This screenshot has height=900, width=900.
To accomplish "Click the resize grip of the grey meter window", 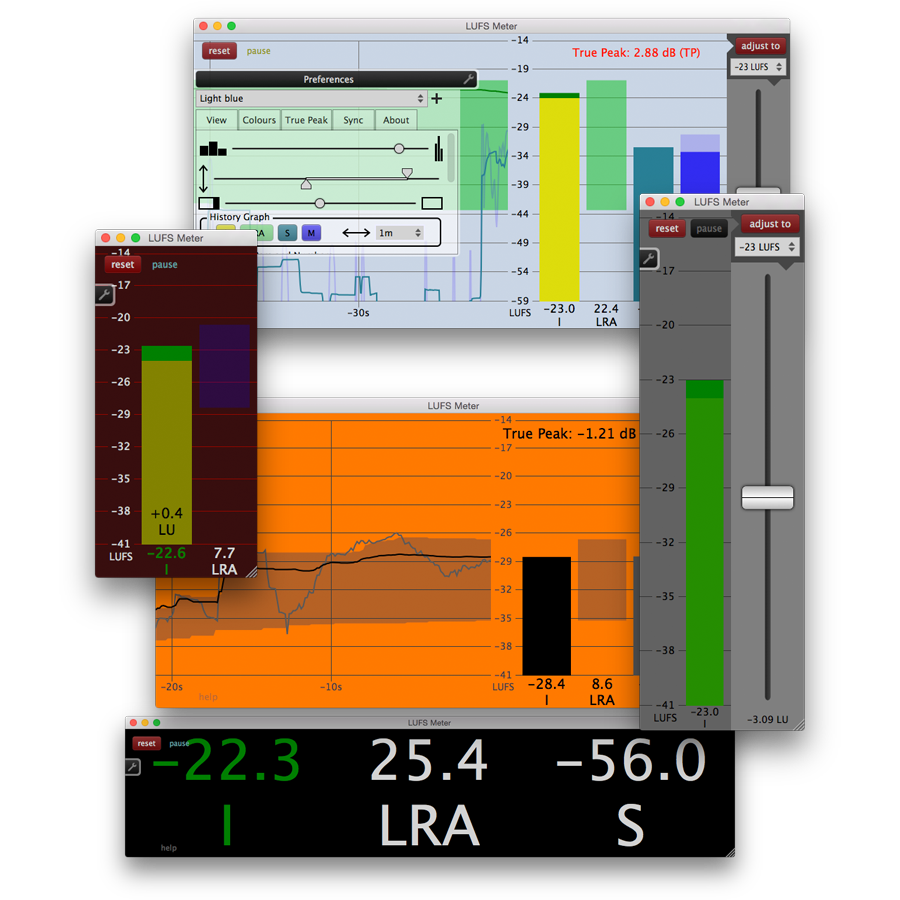I will (x=798, y=724).
